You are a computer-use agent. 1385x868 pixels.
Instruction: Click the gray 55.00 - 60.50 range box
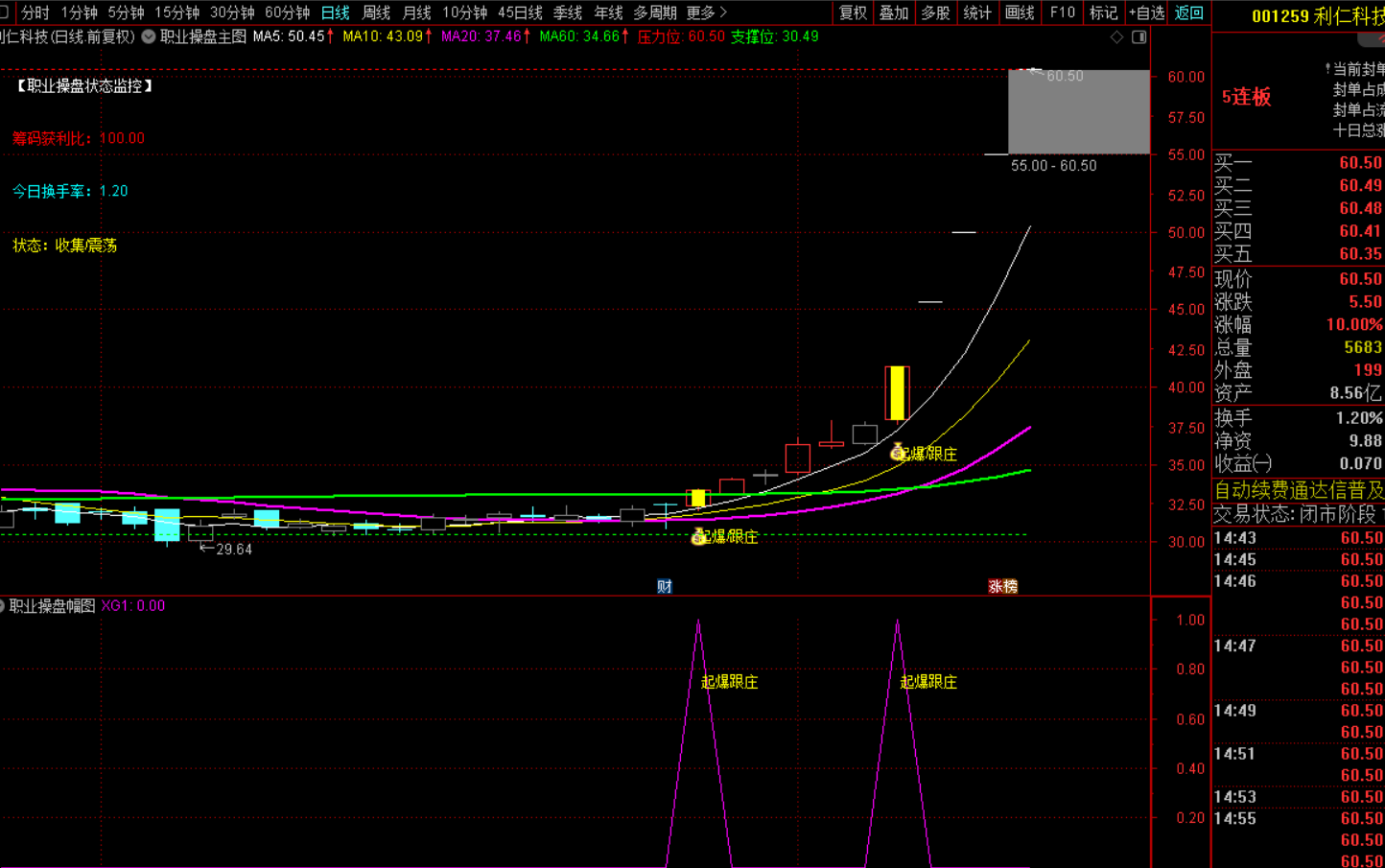click(1078, 111)
